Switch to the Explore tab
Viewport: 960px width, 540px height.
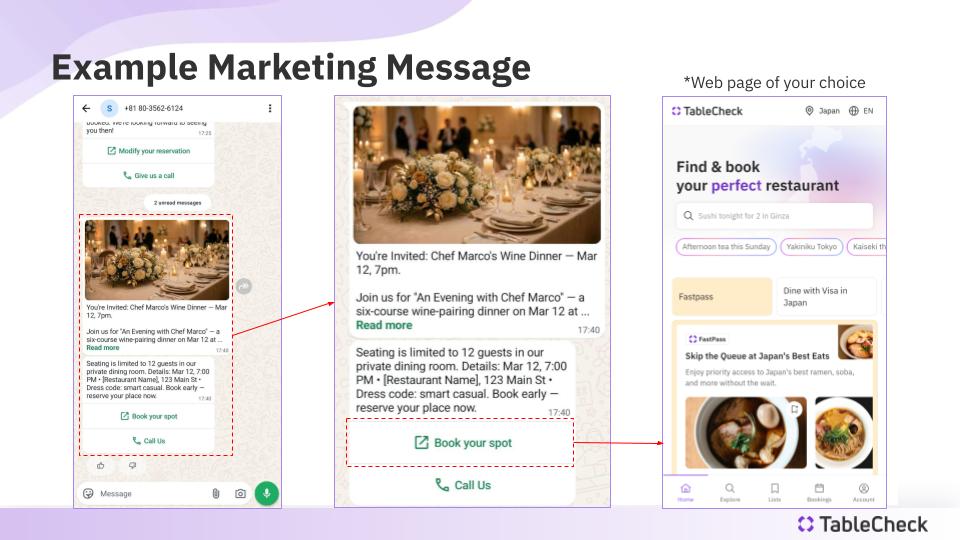pyautogui.click(x=730, y=492)
